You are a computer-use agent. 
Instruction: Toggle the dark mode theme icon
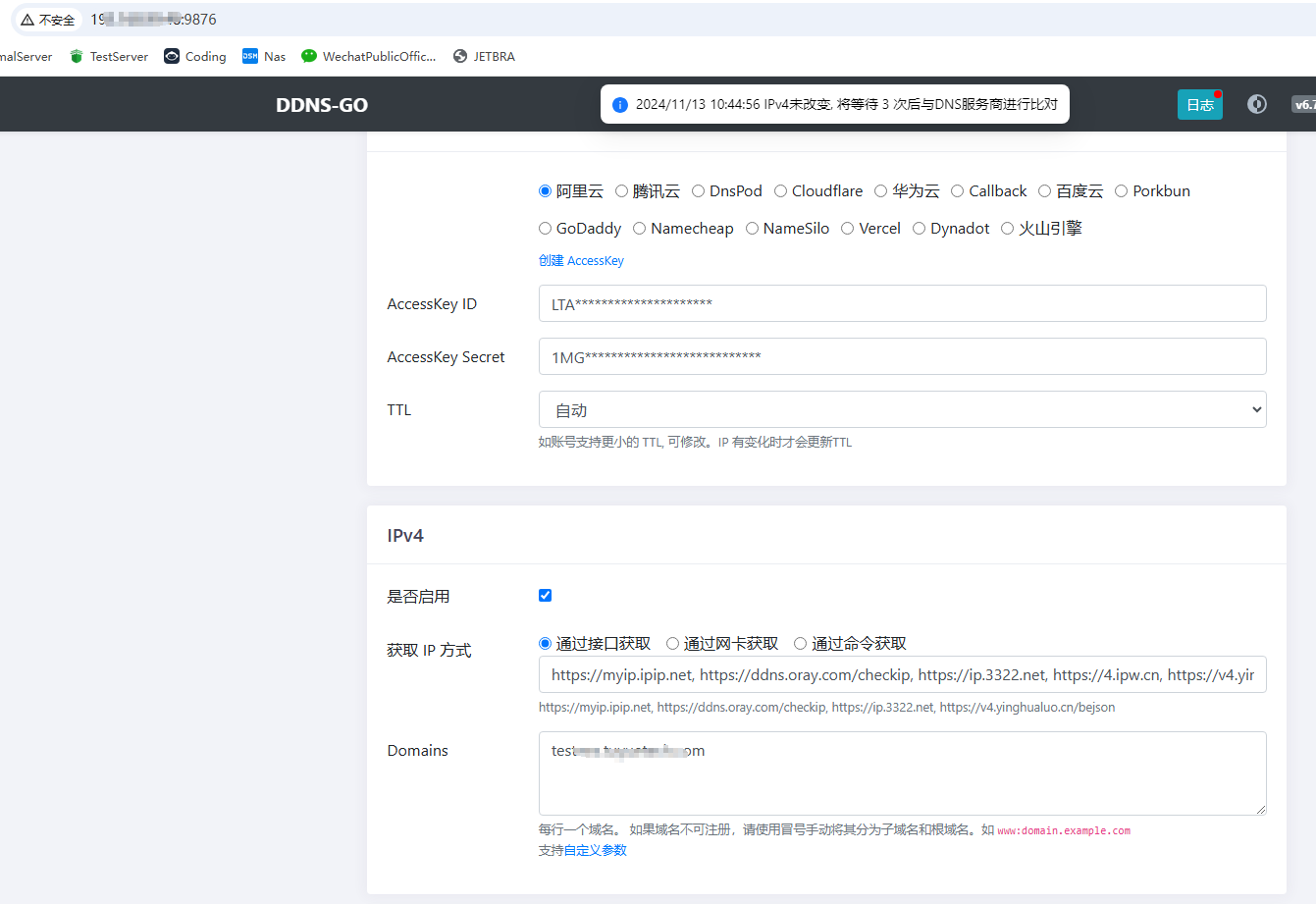(1257, 104)
